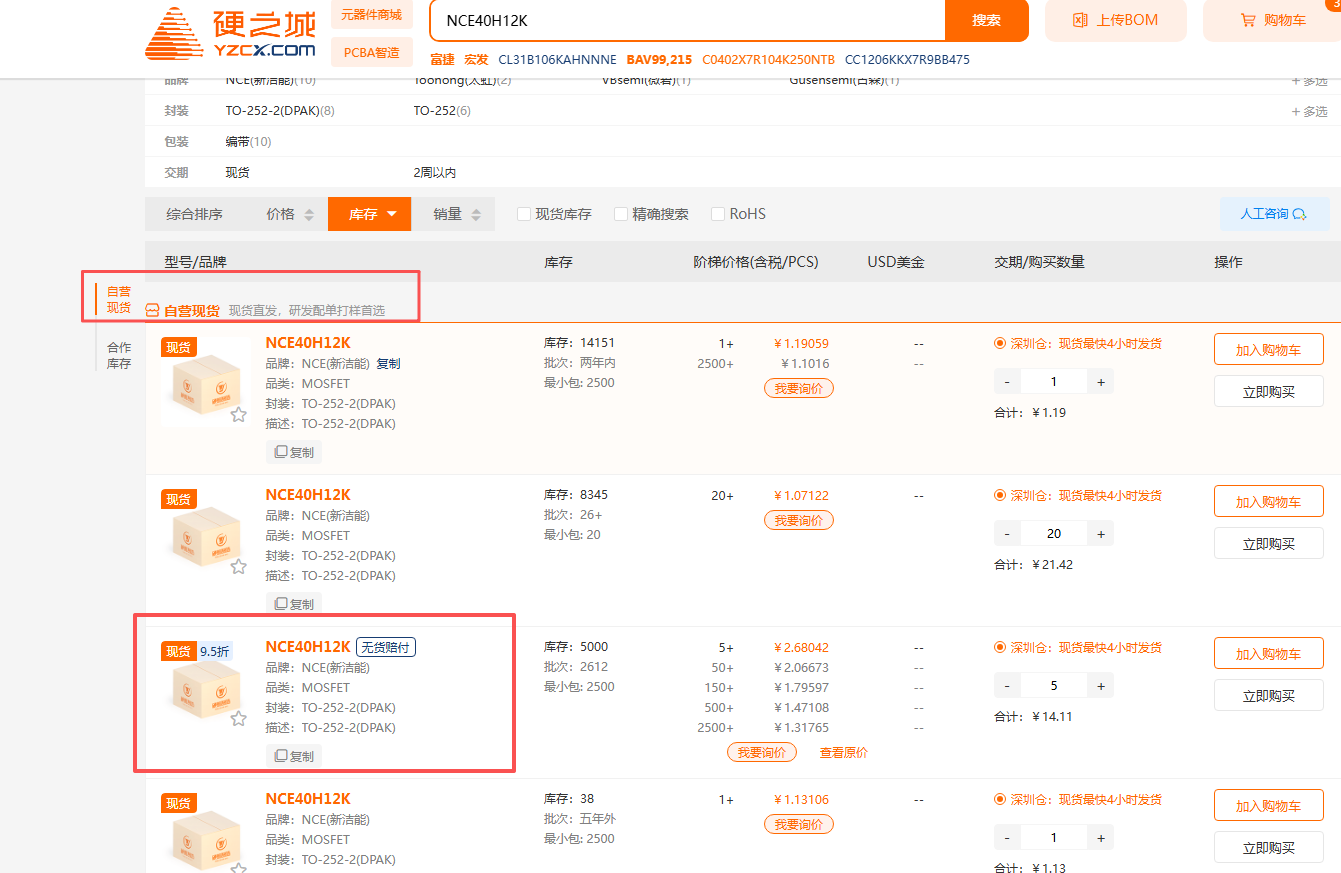Click 立即购买 for the 14151-stock item
The image size is (1341, 873).
(1268, 391)
